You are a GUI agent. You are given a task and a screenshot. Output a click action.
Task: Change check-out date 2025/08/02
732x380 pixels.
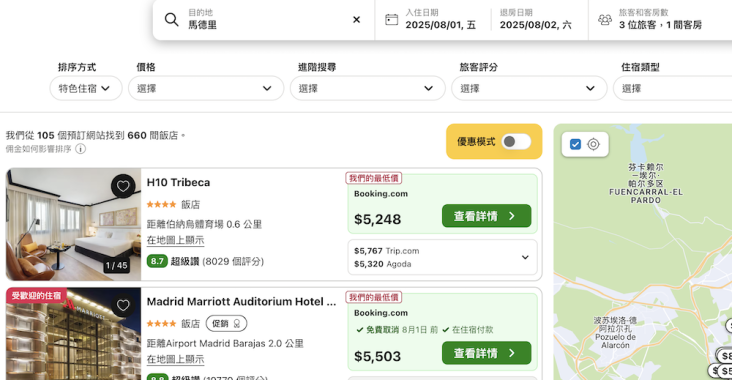tap(535, 19)
